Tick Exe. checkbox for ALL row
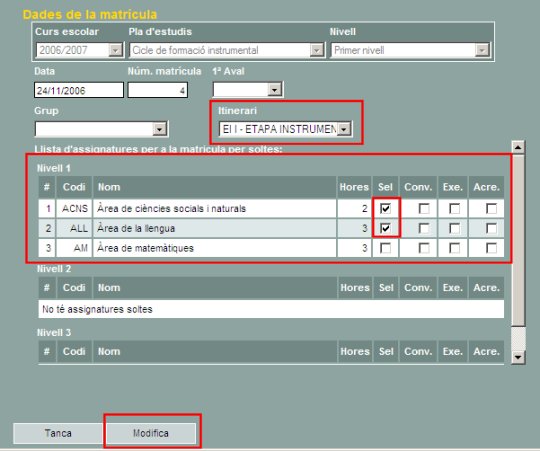This screenshot has width=540, height=451. (455, 228)
